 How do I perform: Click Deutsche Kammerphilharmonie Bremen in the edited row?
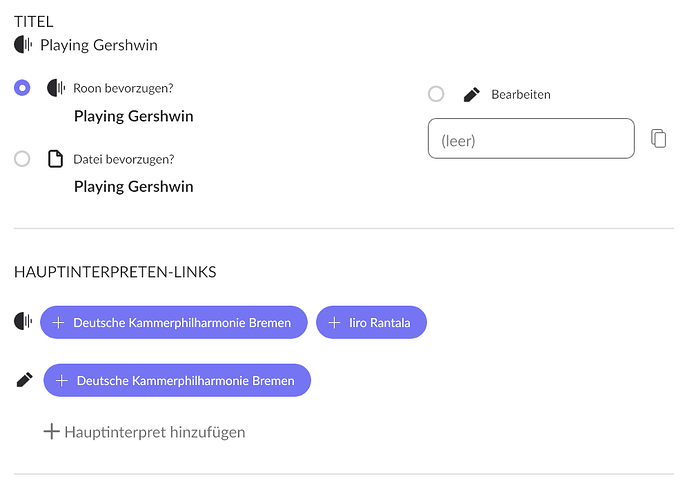point(177,380)
